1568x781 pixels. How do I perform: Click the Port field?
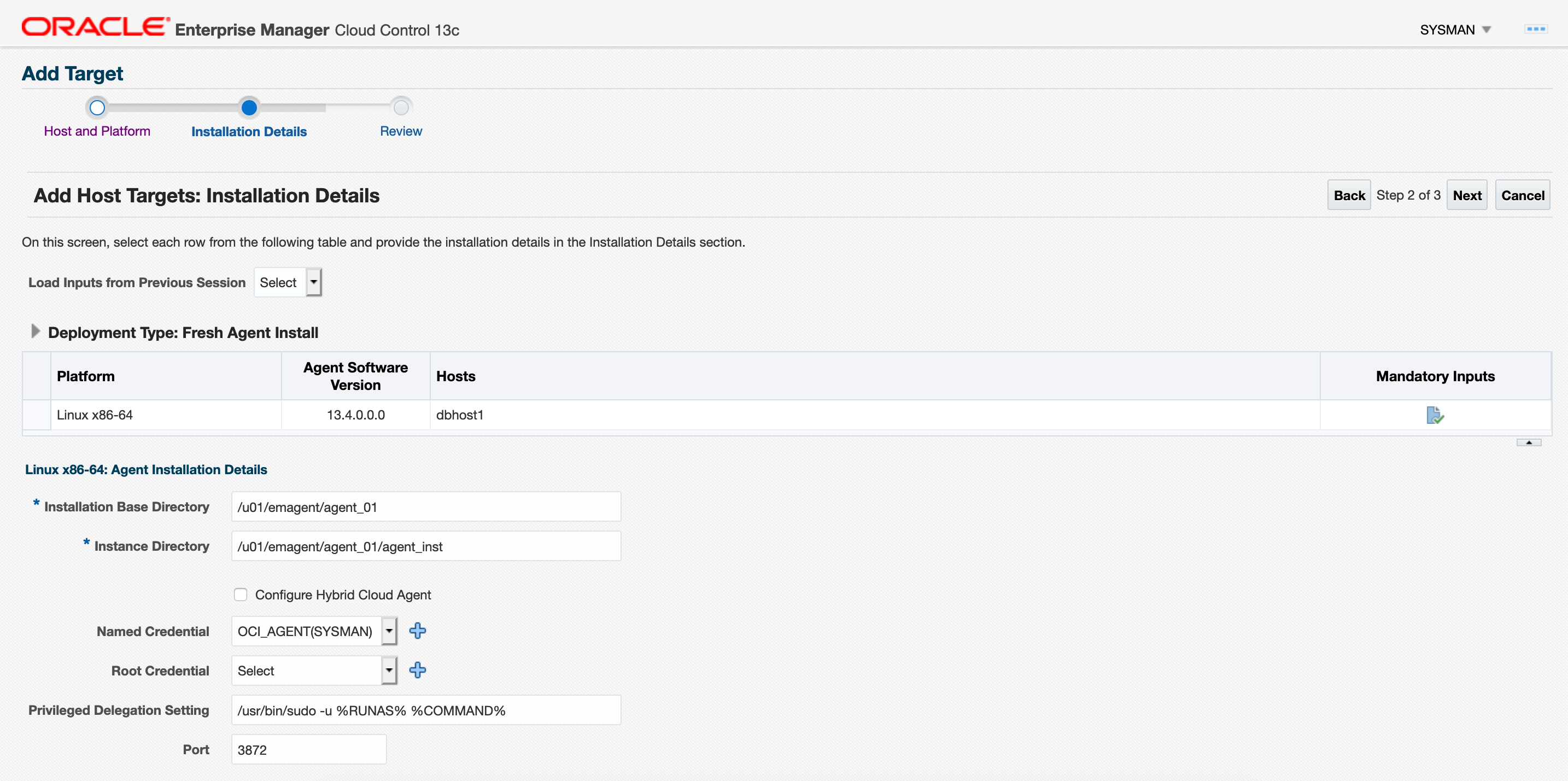308,750
